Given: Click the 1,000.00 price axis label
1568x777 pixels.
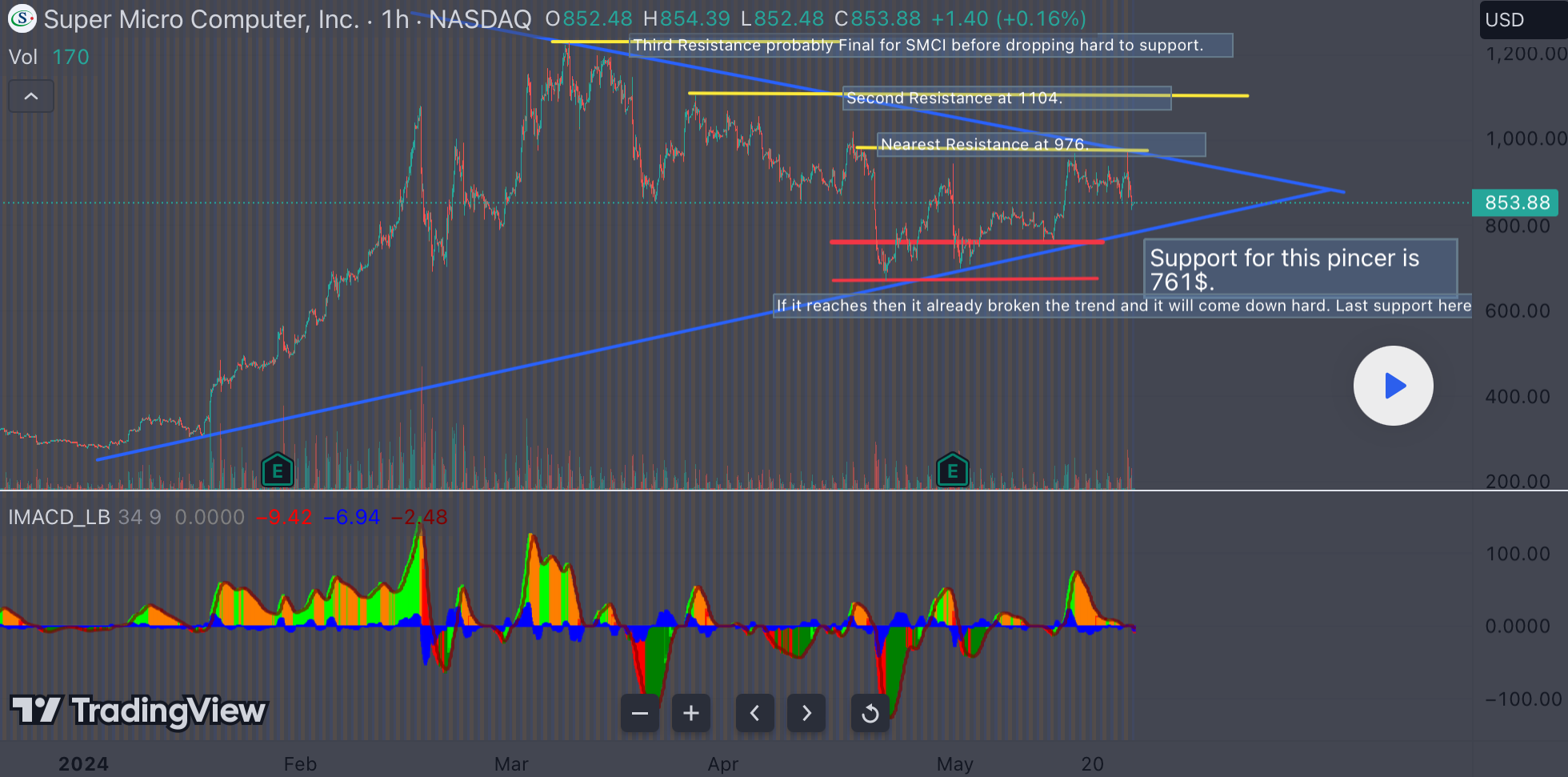Looking at the screenshot, I should pyautogui.click(x=1526, y=138).
